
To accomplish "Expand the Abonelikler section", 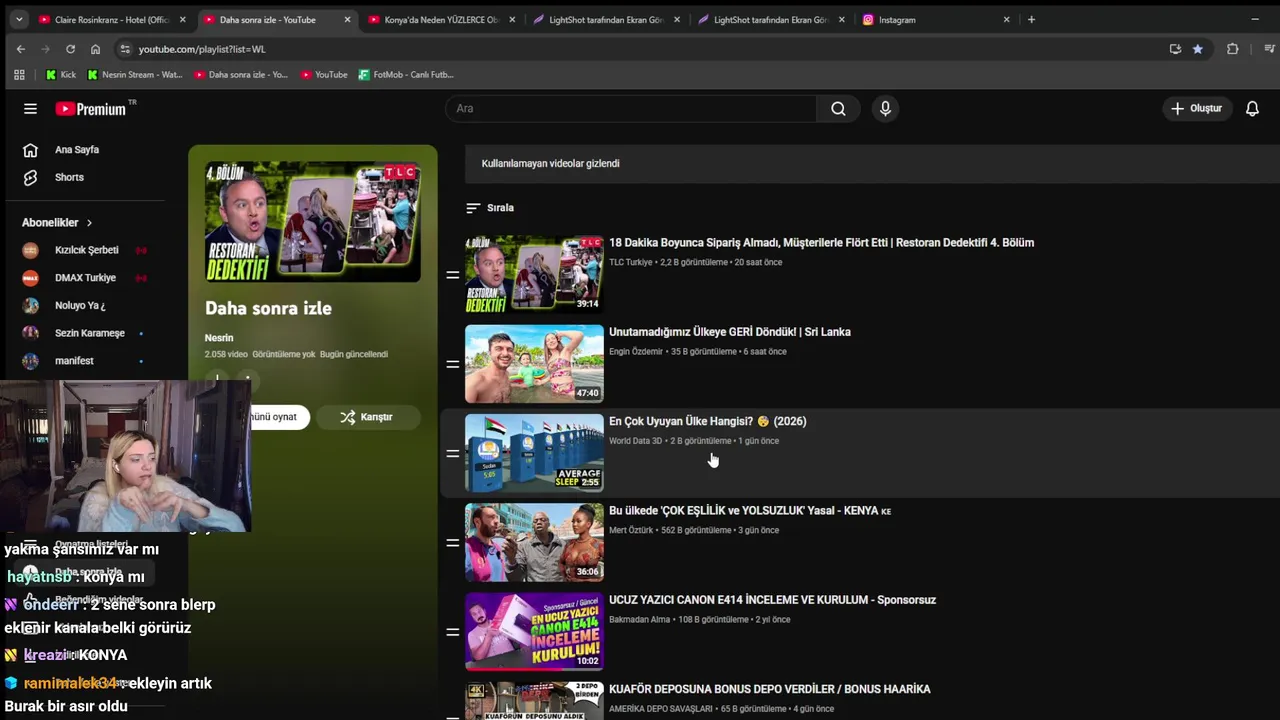I will pyautogui.click(x=57, y=223).
